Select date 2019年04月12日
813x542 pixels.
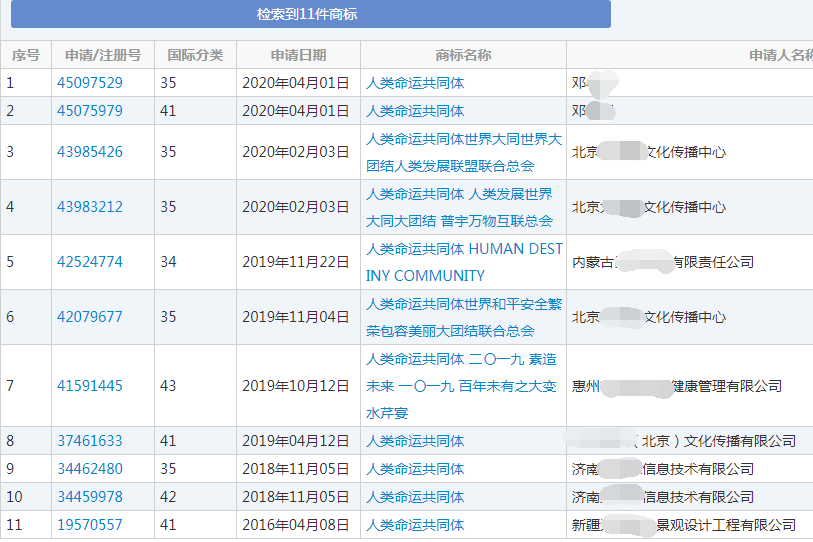(296, 441)
